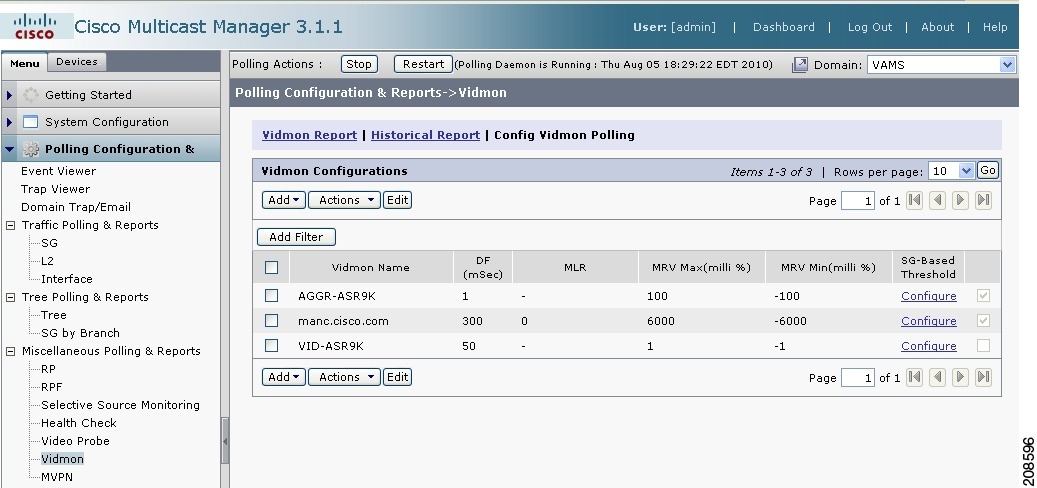
Task: Go to first page in top pager
Action: pyautogui.click(x=915, y=200)
